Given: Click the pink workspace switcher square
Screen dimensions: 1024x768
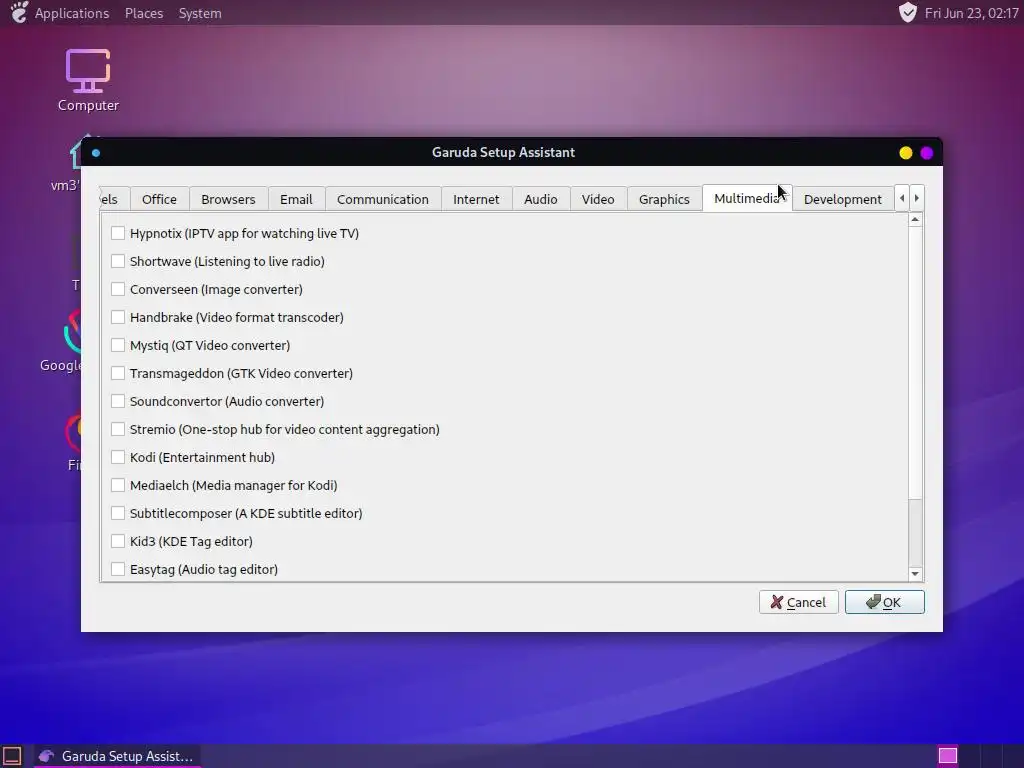Looking at the screenshot, I should [948, 756].
